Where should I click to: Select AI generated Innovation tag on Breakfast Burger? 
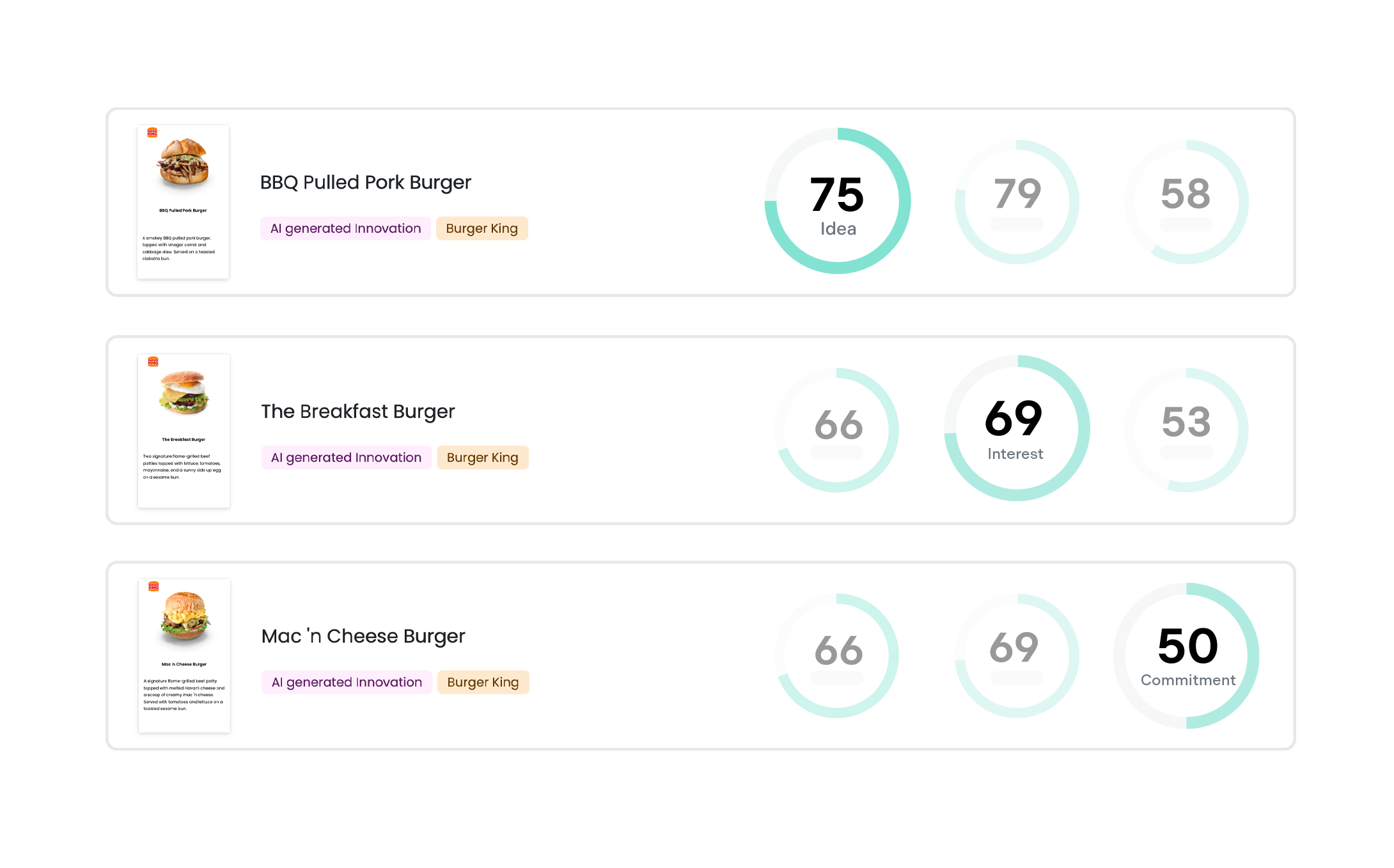pyautogui.click(x=346, y=458)
